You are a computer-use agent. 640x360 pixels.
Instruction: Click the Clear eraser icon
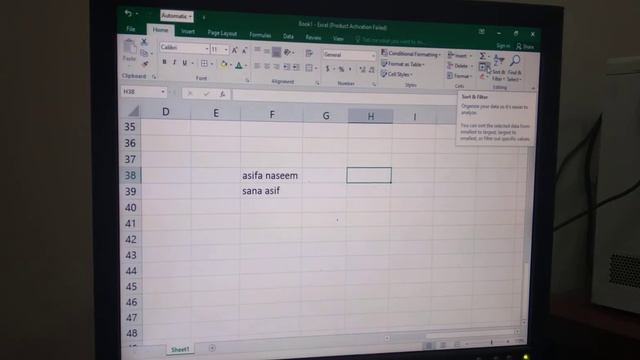point(483,76)
